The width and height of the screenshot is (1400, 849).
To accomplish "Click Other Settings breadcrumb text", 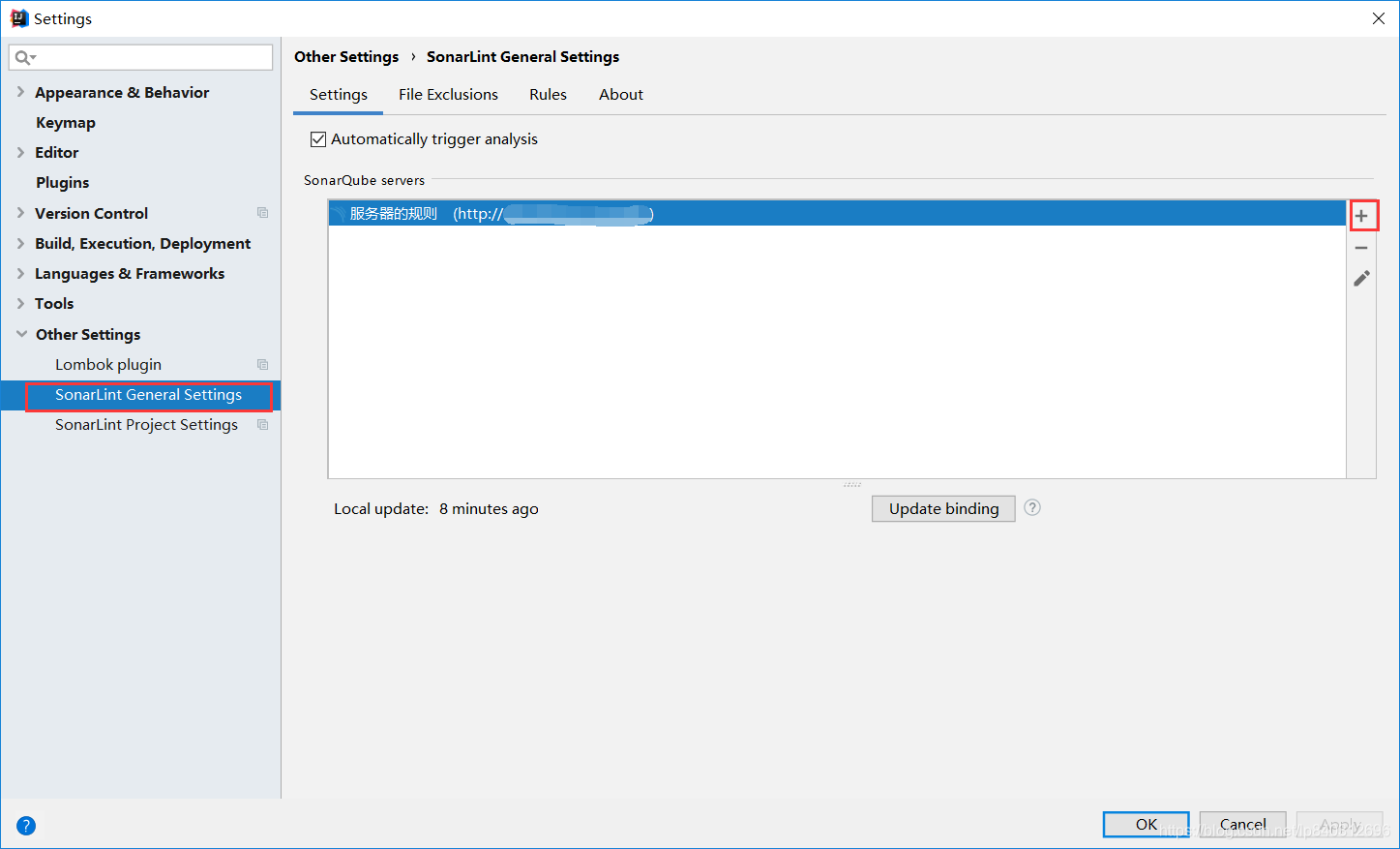I will coord(346,57).
